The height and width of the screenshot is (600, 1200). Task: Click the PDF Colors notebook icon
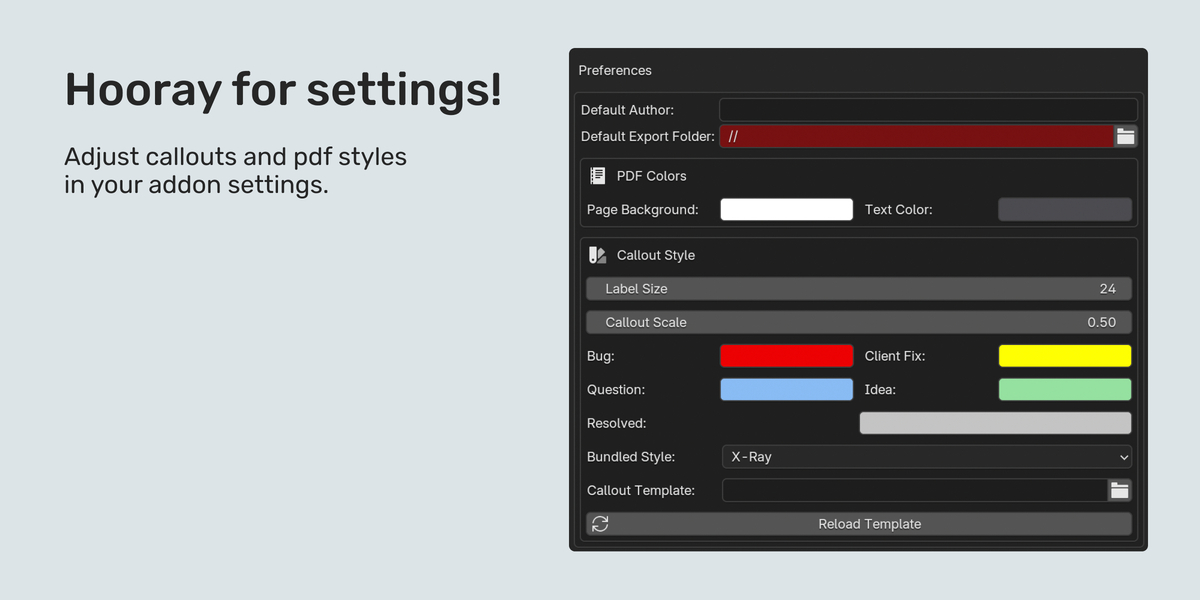pos(598,176)
